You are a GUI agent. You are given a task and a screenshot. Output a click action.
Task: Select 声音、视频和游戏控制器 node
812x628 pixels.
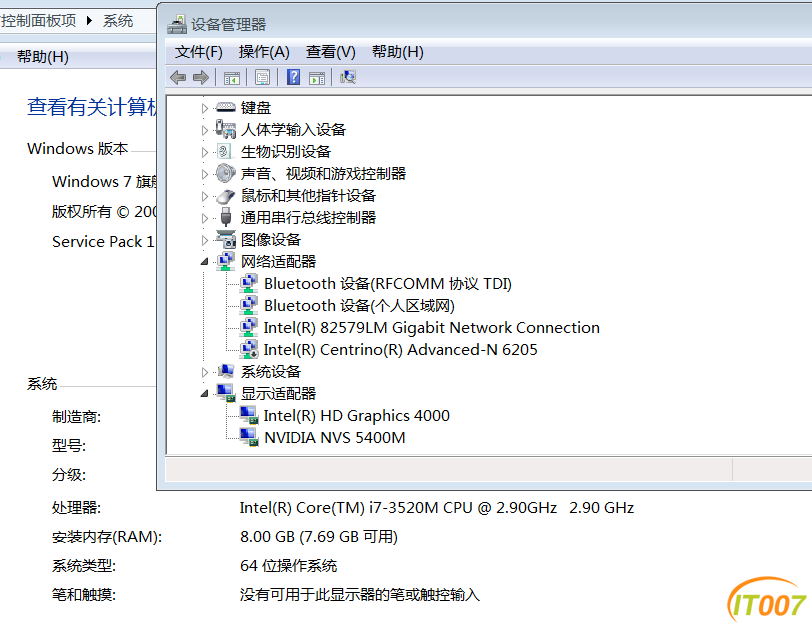click(323, 173)
